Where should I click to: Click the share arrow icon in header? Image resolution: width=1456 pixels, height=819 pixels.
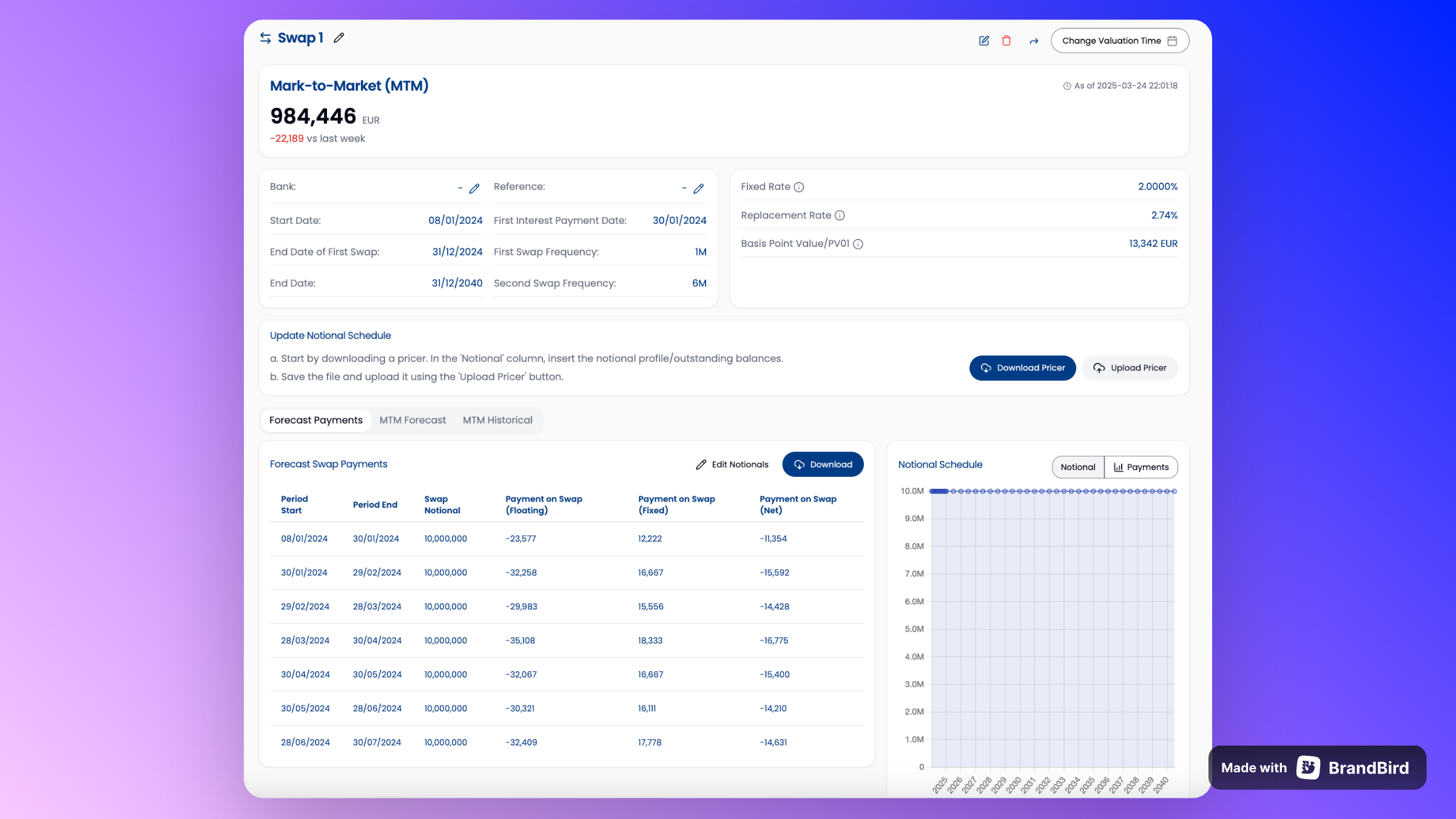pyautogui.click(x=1034, y=41)
